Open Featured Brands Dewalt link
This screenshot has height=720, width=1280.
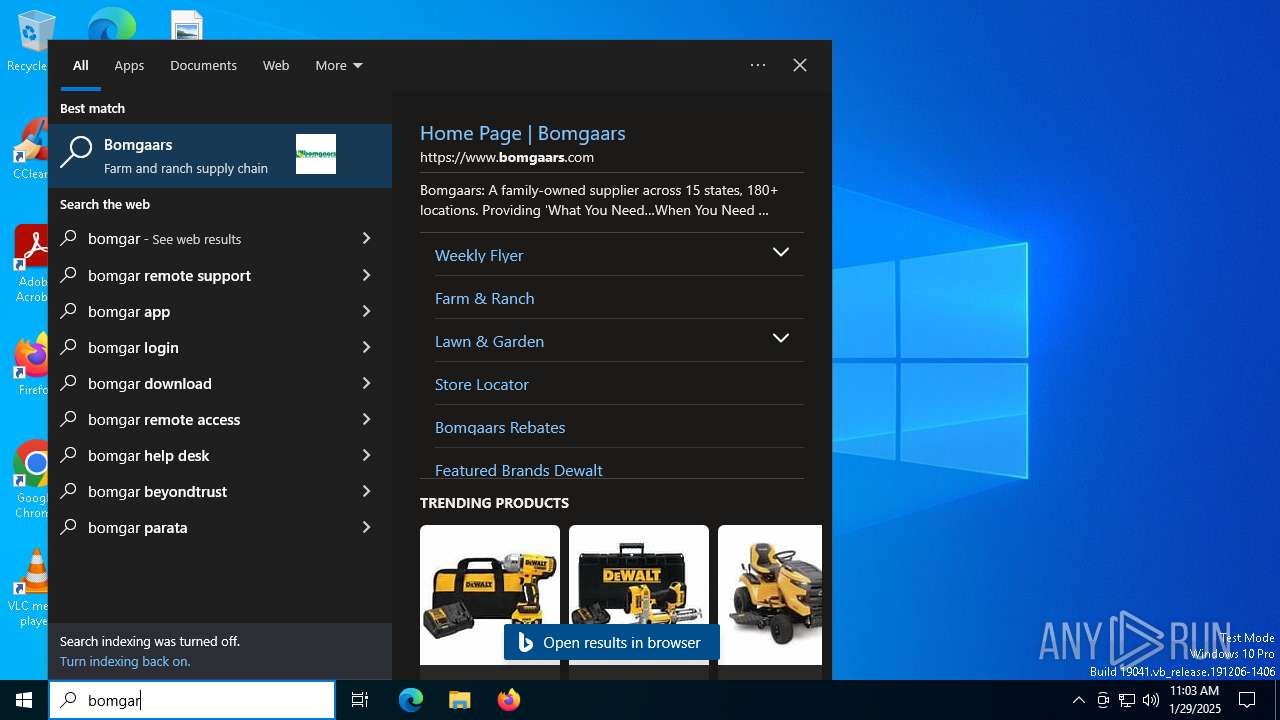coord(518,470)
